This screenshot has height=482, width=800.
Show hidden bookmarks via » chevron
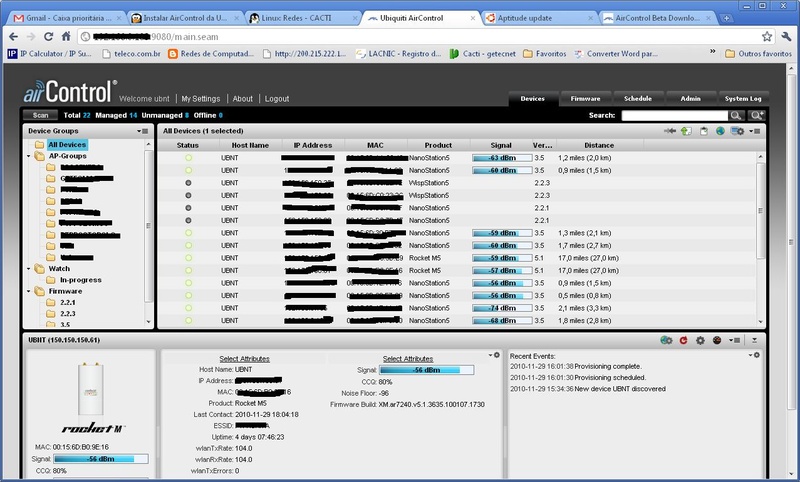tap(712, 52)
